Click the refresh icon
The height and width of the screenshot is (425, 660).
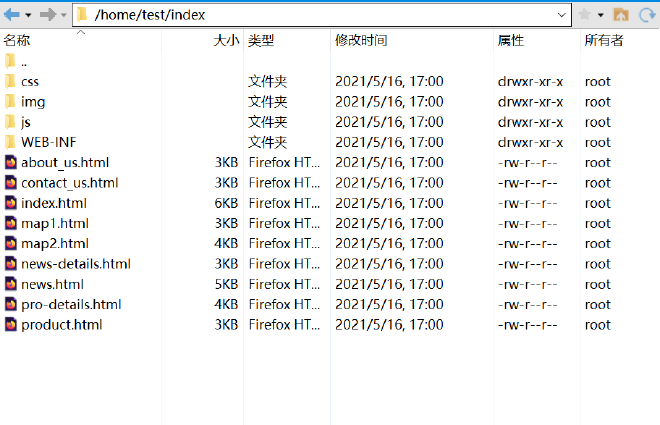pos(647,15)
